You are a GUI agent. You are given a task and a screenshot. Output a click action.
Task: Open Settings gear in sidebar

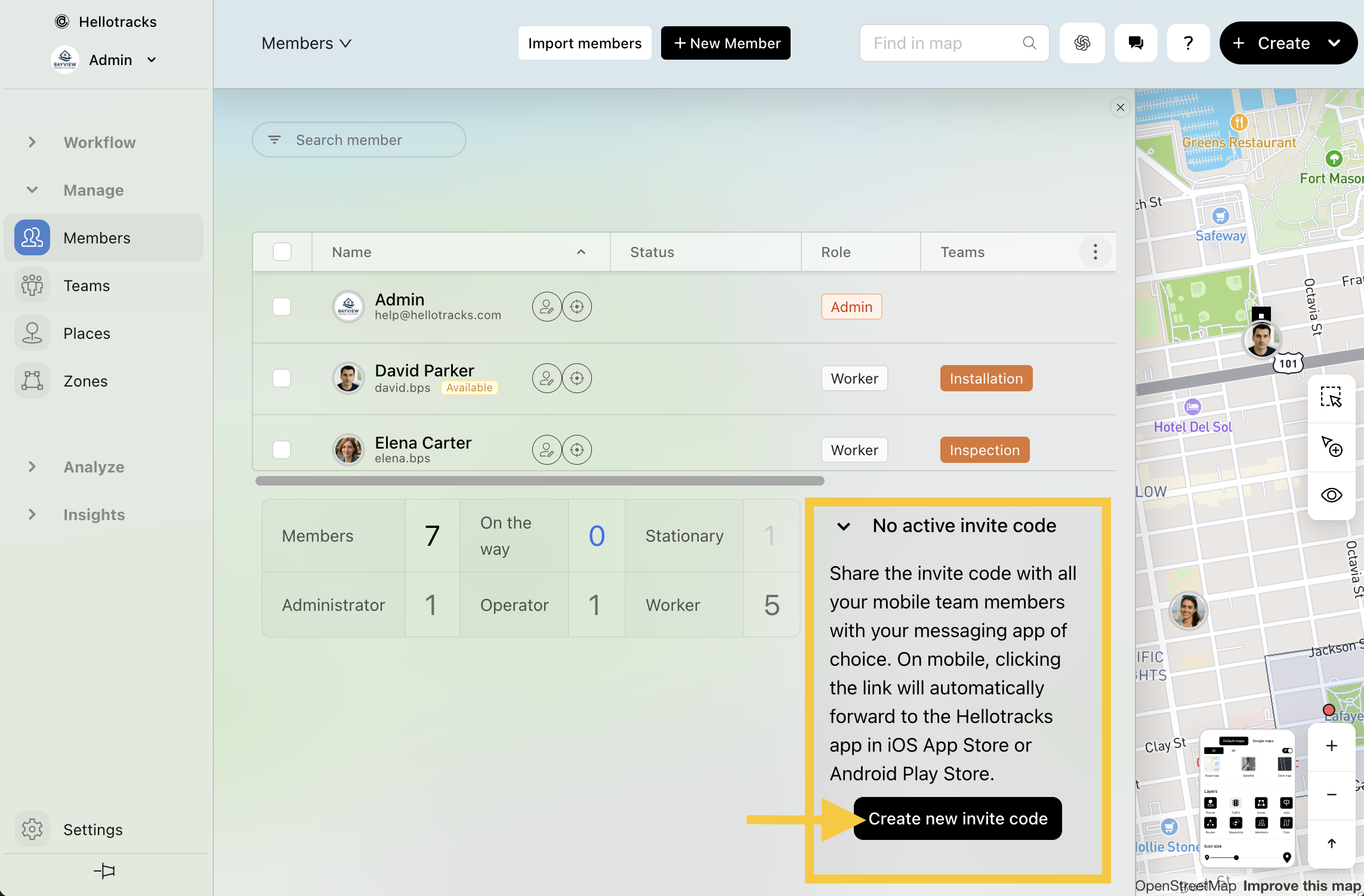[32, 829]
